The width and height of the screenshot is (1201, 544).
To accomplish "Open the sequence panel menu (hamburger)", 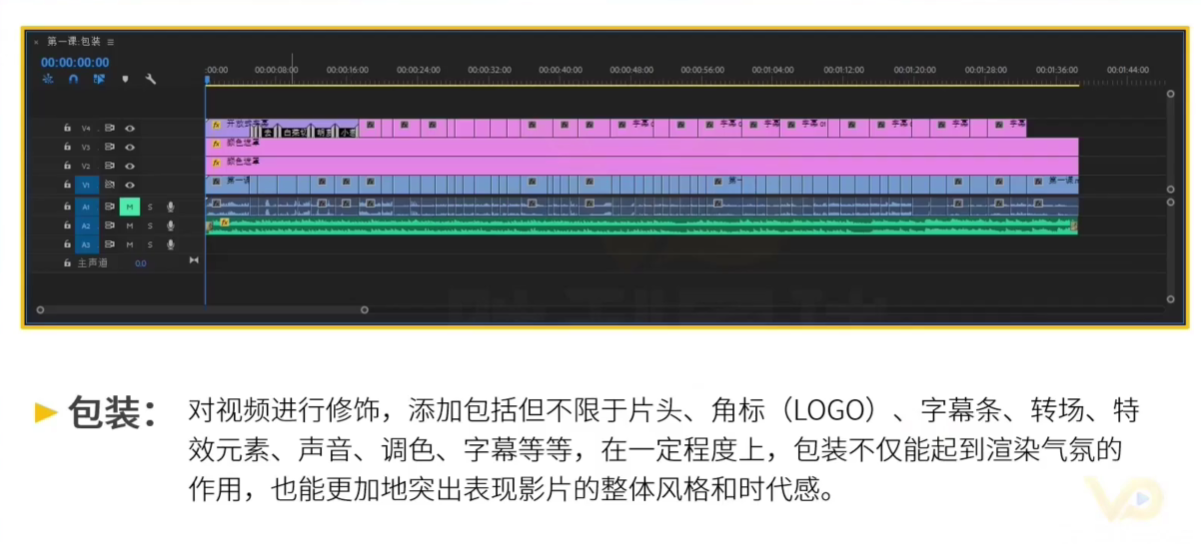I will click(x=111, y=42).
